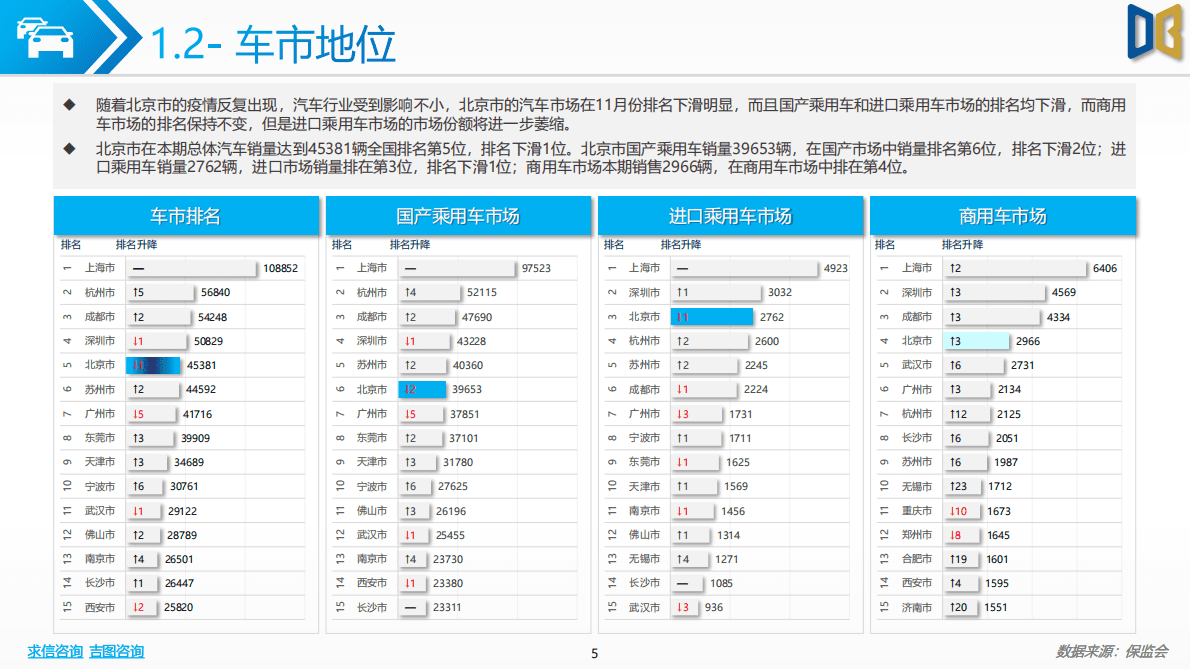Expand the 国产乘用车市场 panel header
The height and width of the screenshot is (669, 1190).
pos(459,214)
